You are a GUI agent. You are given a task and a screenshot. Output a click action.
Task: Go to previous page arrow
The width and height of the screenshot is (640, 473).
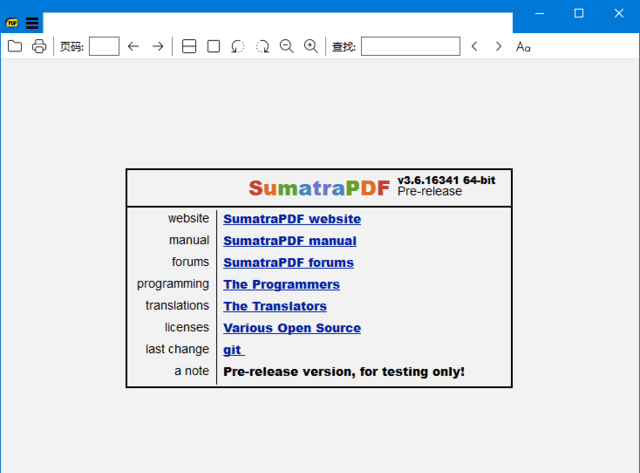133,46
